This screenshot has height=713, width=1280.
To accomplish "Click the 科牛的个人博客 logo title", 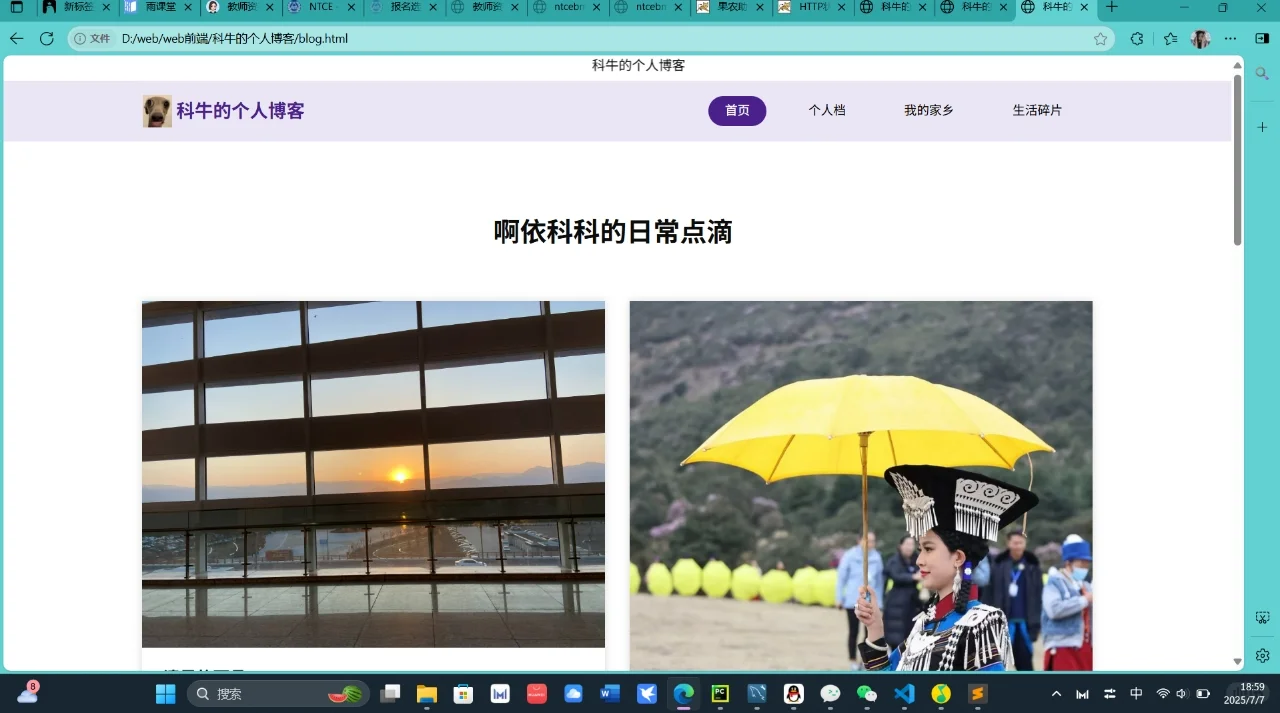I will point(240,111).
